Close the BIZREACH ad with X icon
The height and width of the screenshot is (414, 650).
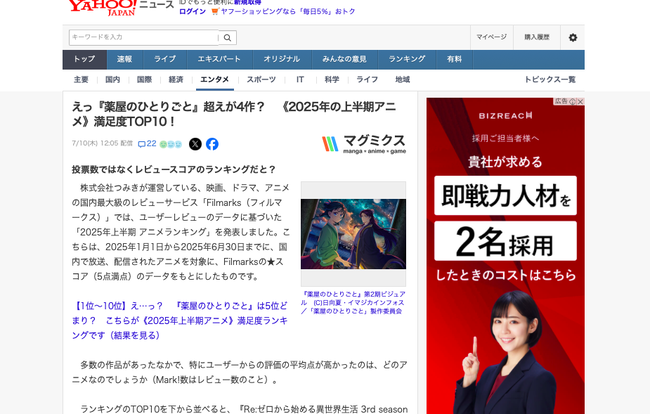[580, 101]
